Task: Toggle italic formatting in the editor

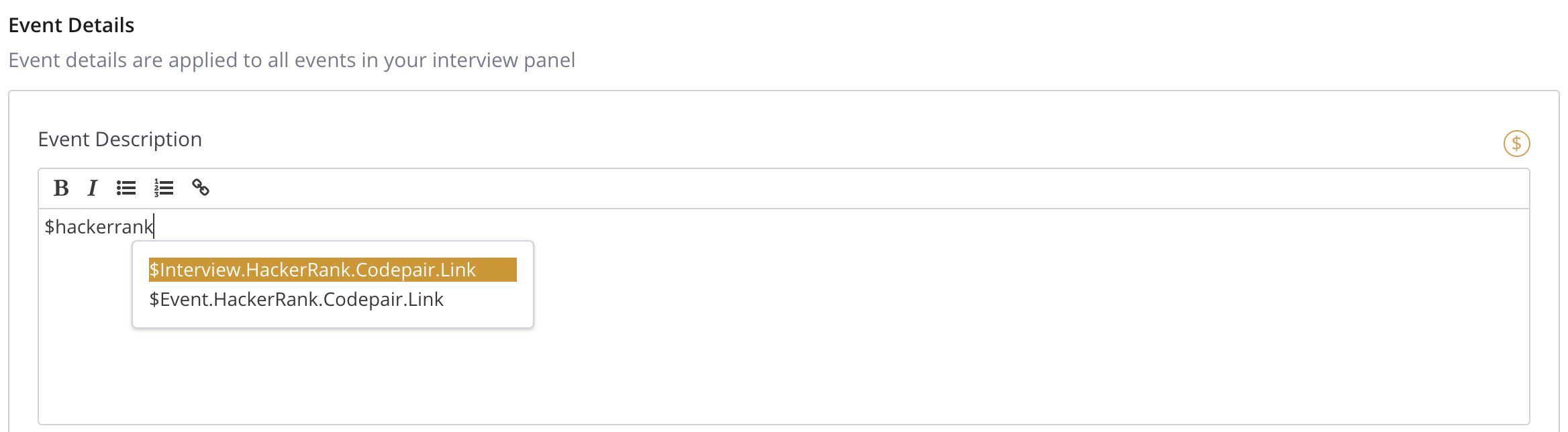Action: [93, 188]
